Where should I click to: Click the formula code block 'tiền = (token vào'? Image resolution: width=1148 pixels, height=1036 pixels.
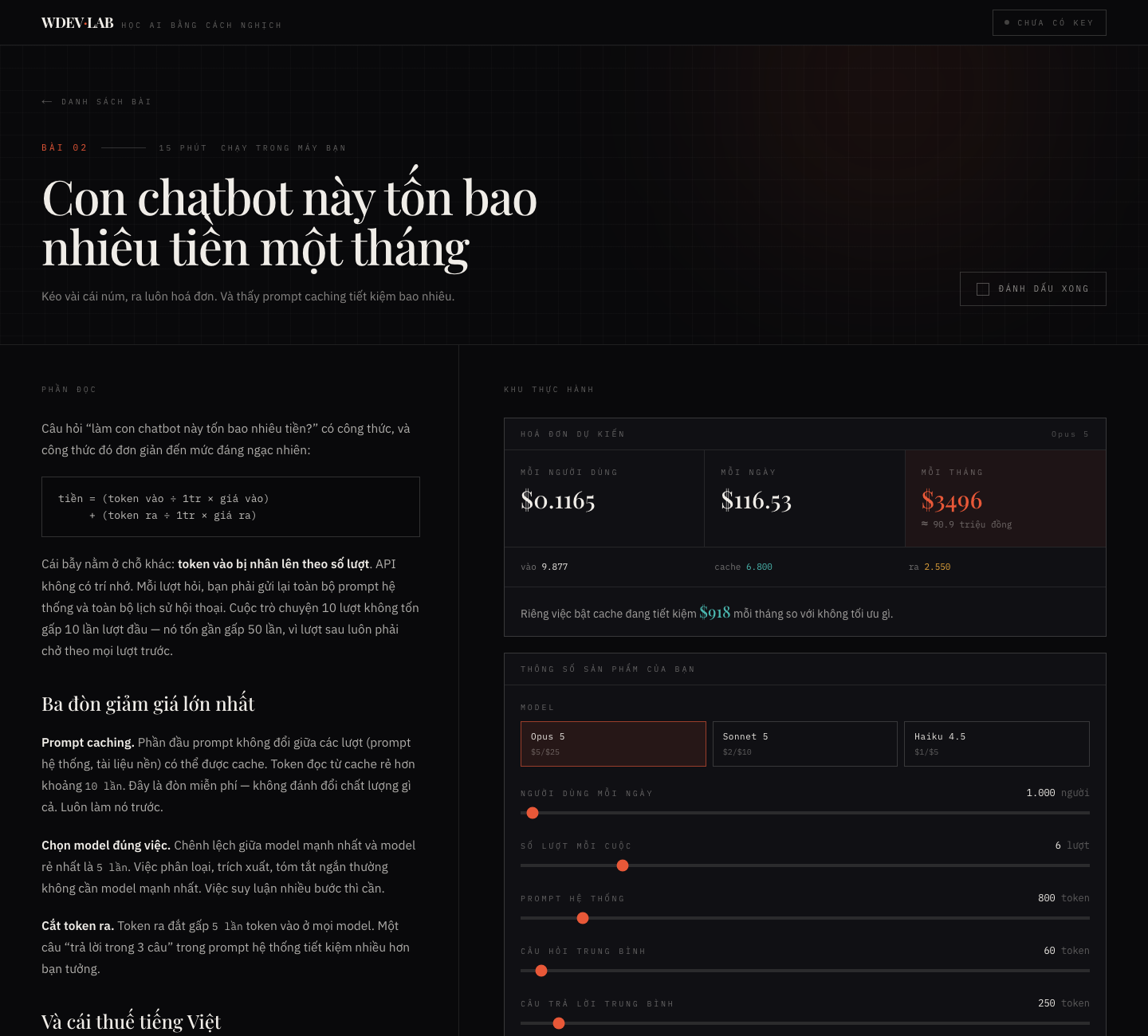coord(230,507)
